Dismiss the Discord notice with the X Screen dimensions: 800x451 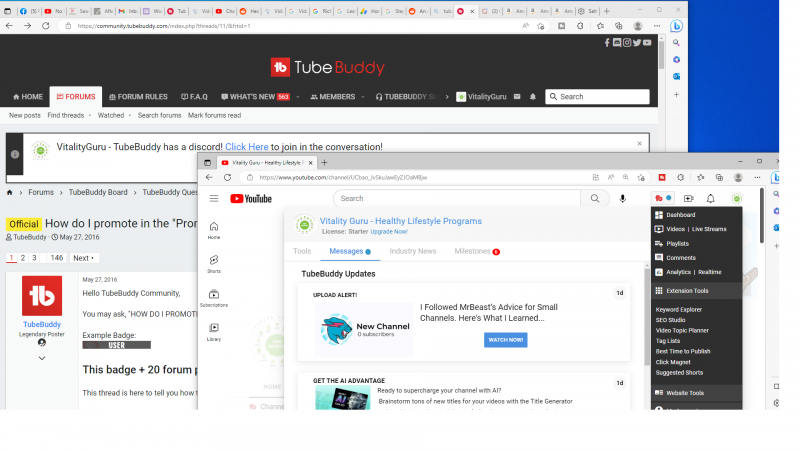click(x=16, y=155)
